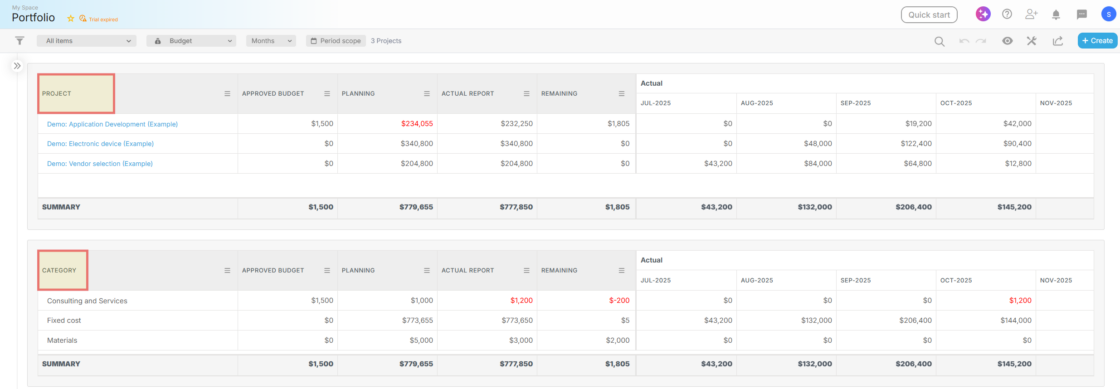Select $5,000 Materials planning cell
This screenshot has width=1120, height=389.
click(x=387, y=340)
